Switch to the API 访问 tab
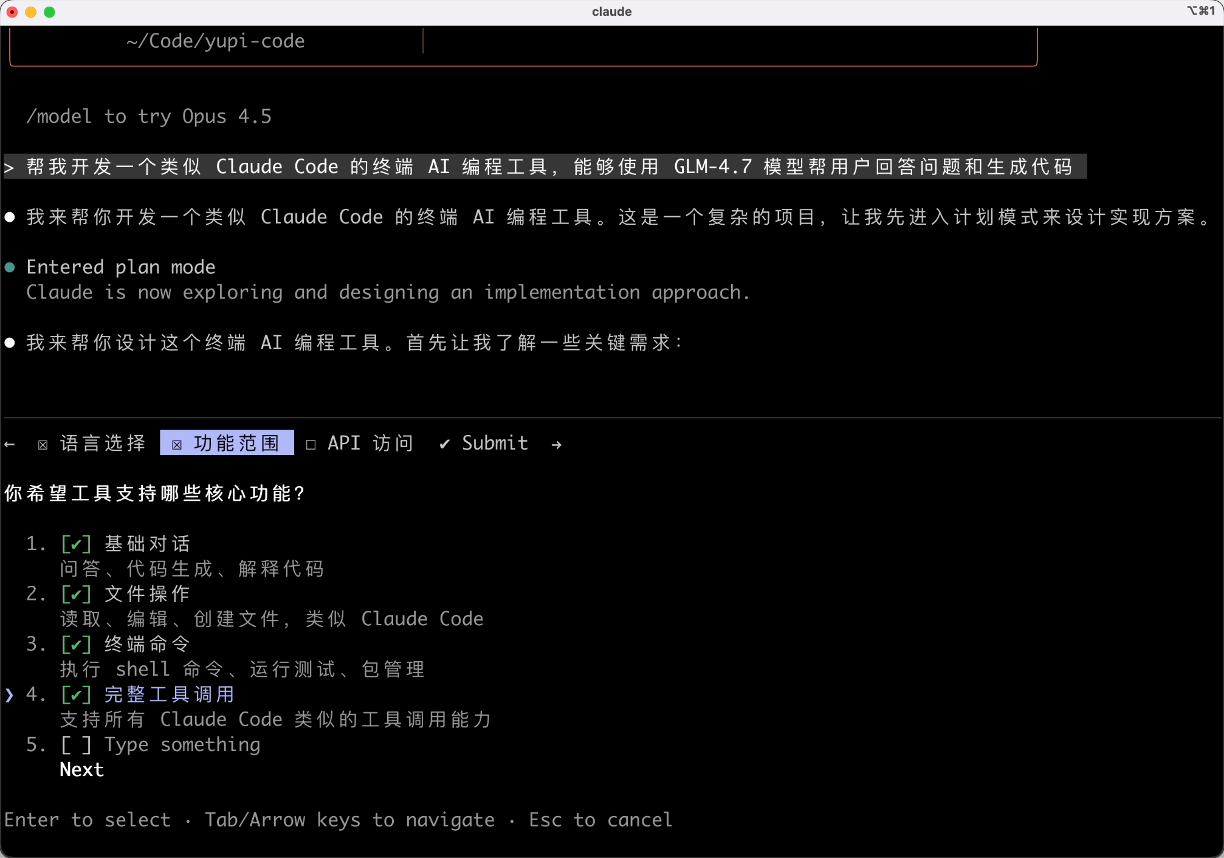 click(x=360, y=443)
